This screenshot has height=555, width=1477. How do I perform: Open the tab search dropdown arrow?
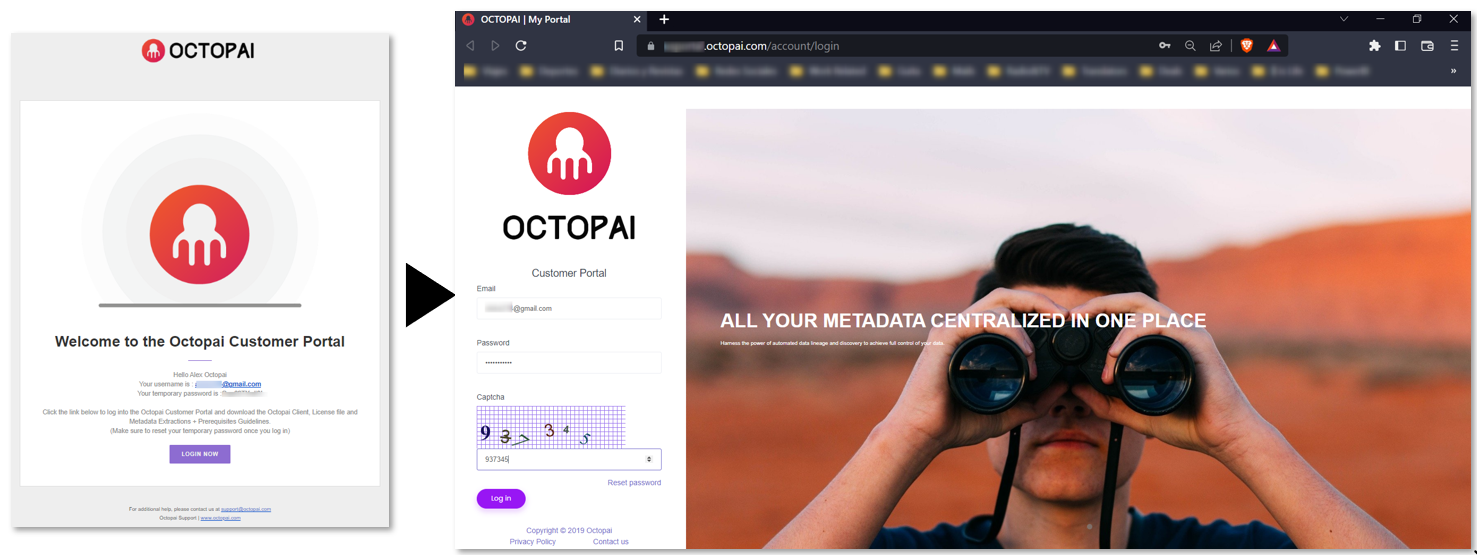1344,19
